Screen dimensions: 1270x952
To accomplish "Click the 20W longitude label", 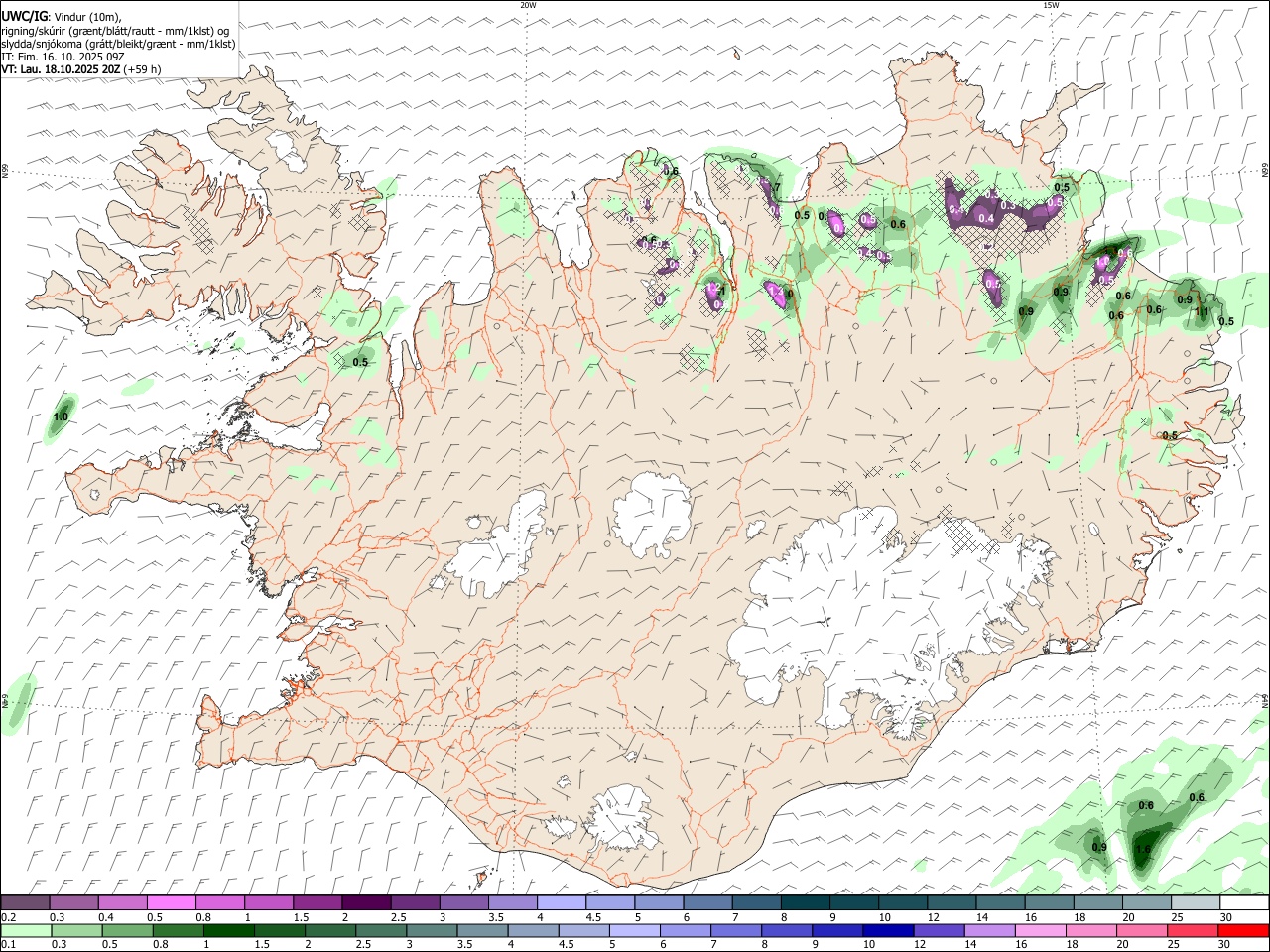I will click(528, 5).
